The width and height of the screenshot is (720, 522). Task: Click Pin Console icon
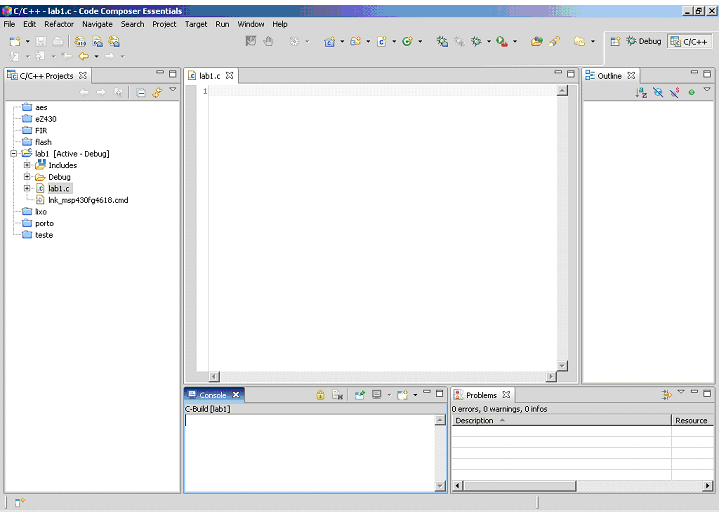(360, 395)
